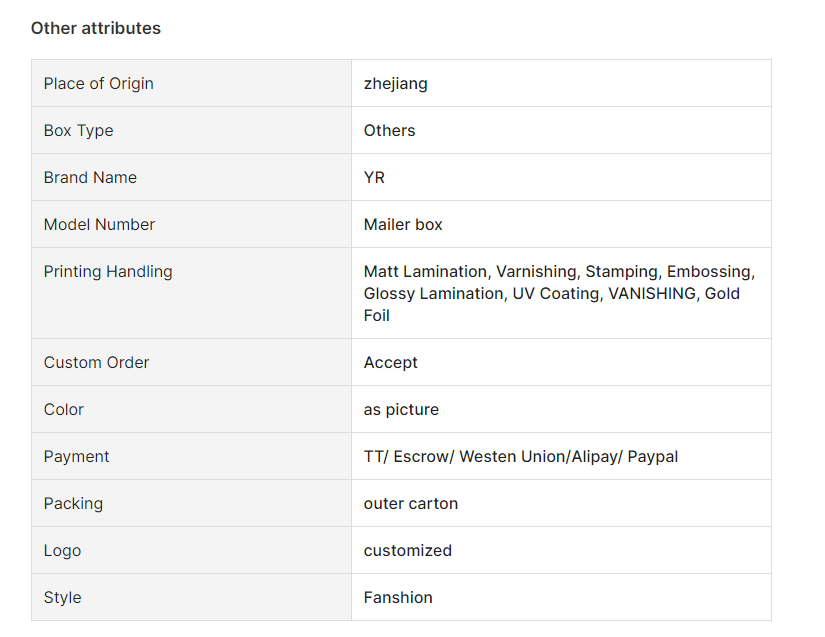Click the Mailer box value
The image size is (825, 637).
click(403, 225)
